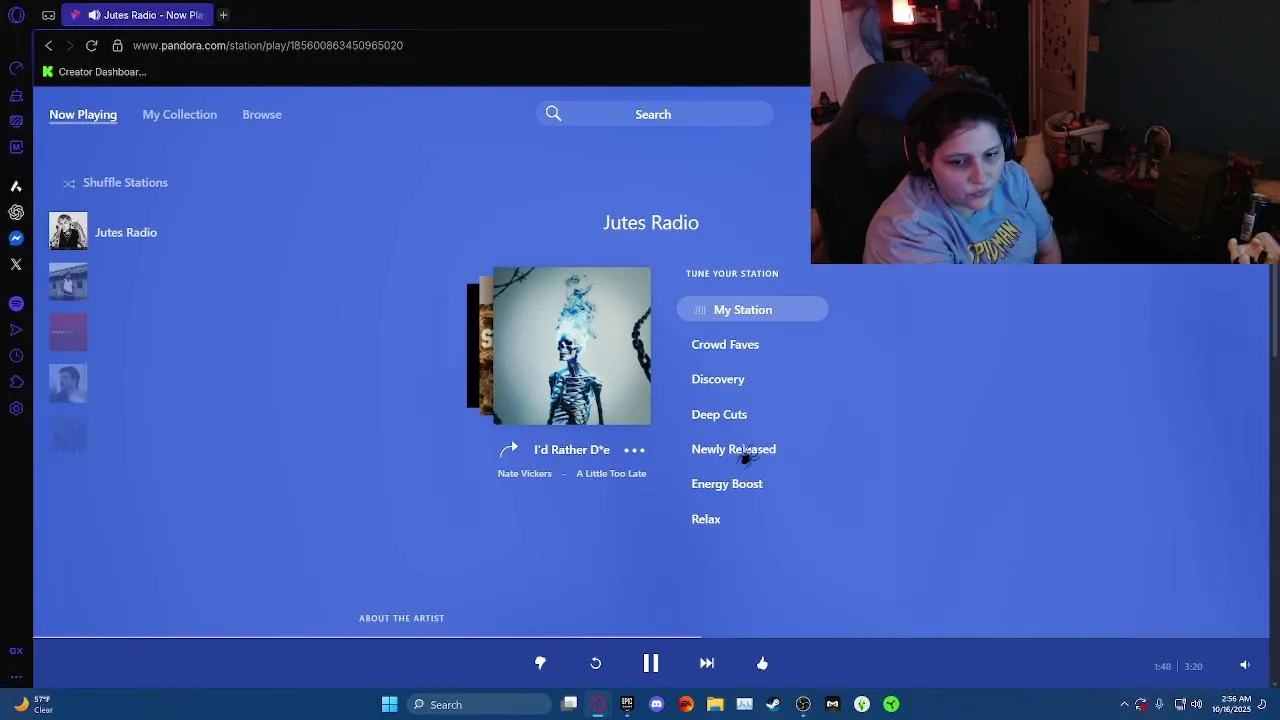Image resolution: width=1280 pixels, height=720 pixels.
Task: Click the pink station thumbnail in list
Action: click(68, 332)
